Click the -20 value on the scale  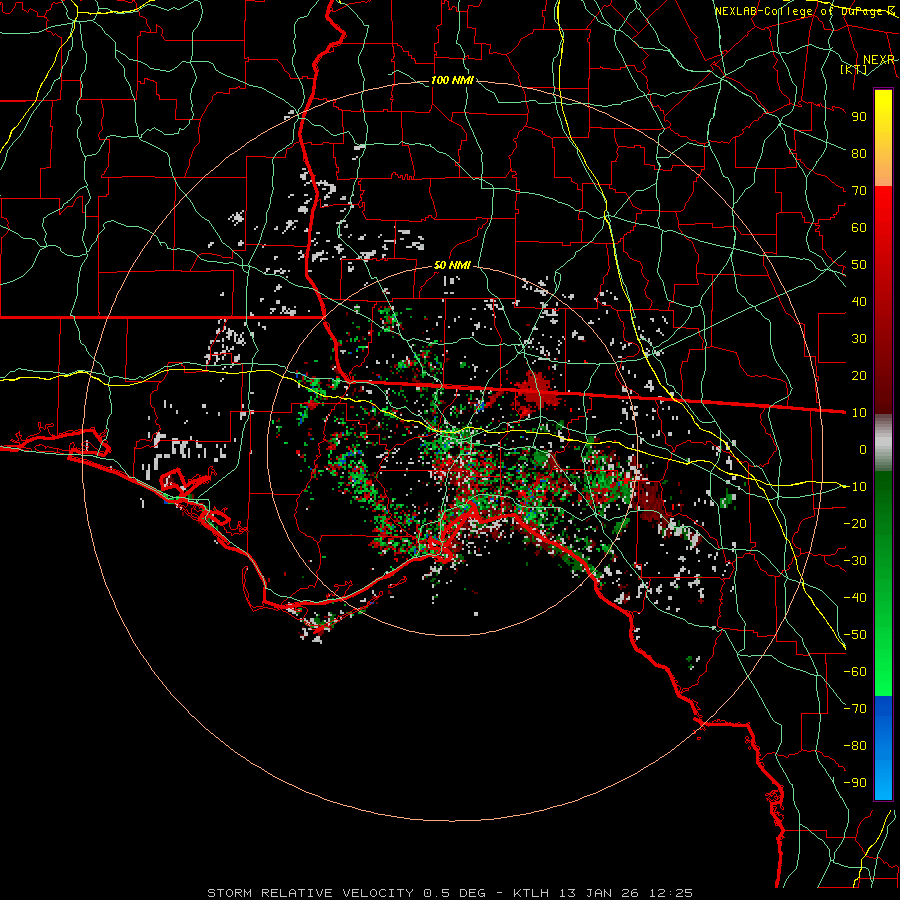coord(855,523)
